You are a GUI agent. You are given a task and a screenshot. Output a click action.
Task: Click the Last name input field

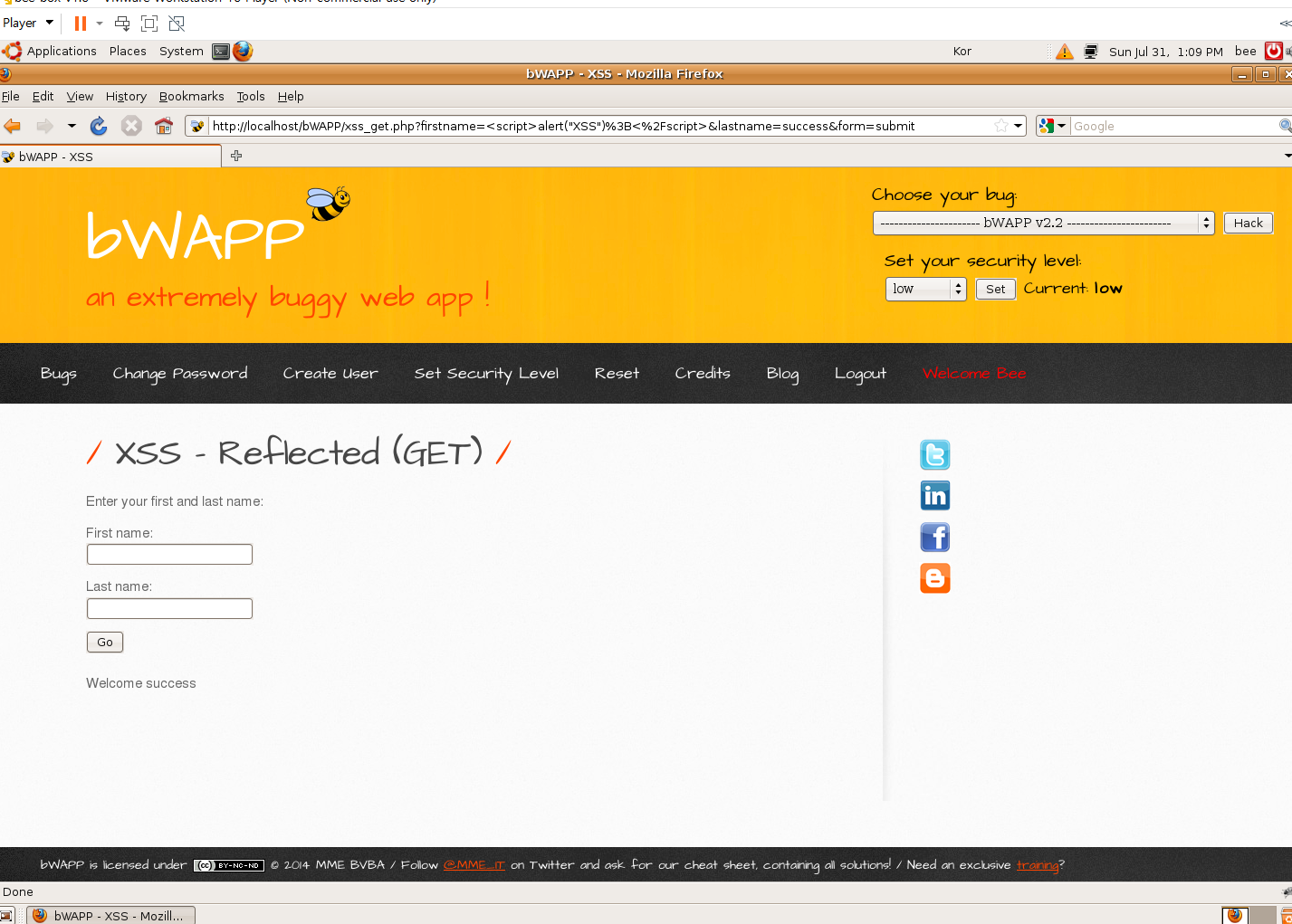(x=169, y=608)
